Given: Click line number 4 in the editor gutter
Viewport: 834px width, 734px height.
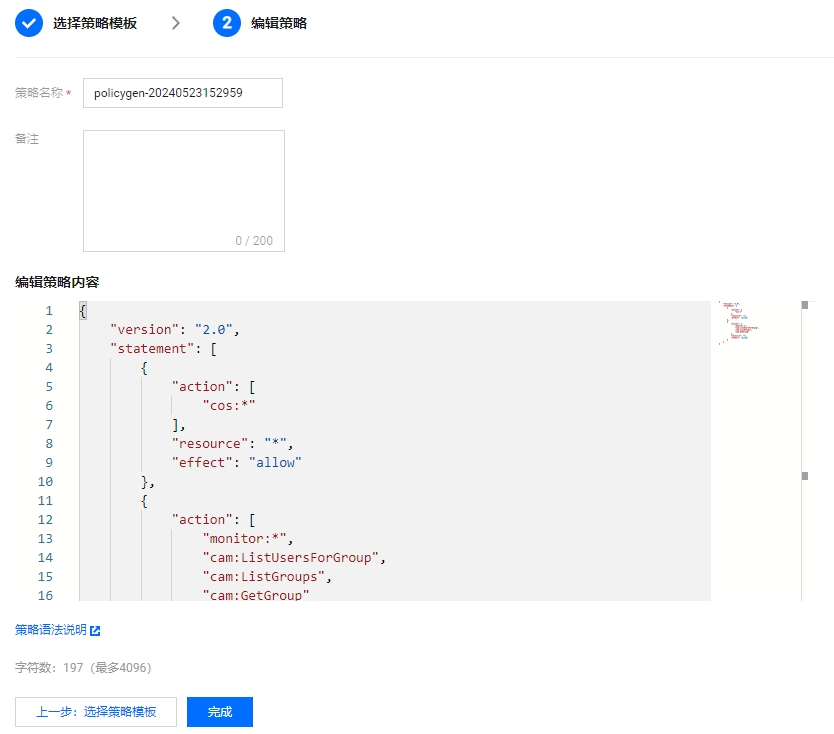Looking at the screenshot, I should (x=48, y=368).
